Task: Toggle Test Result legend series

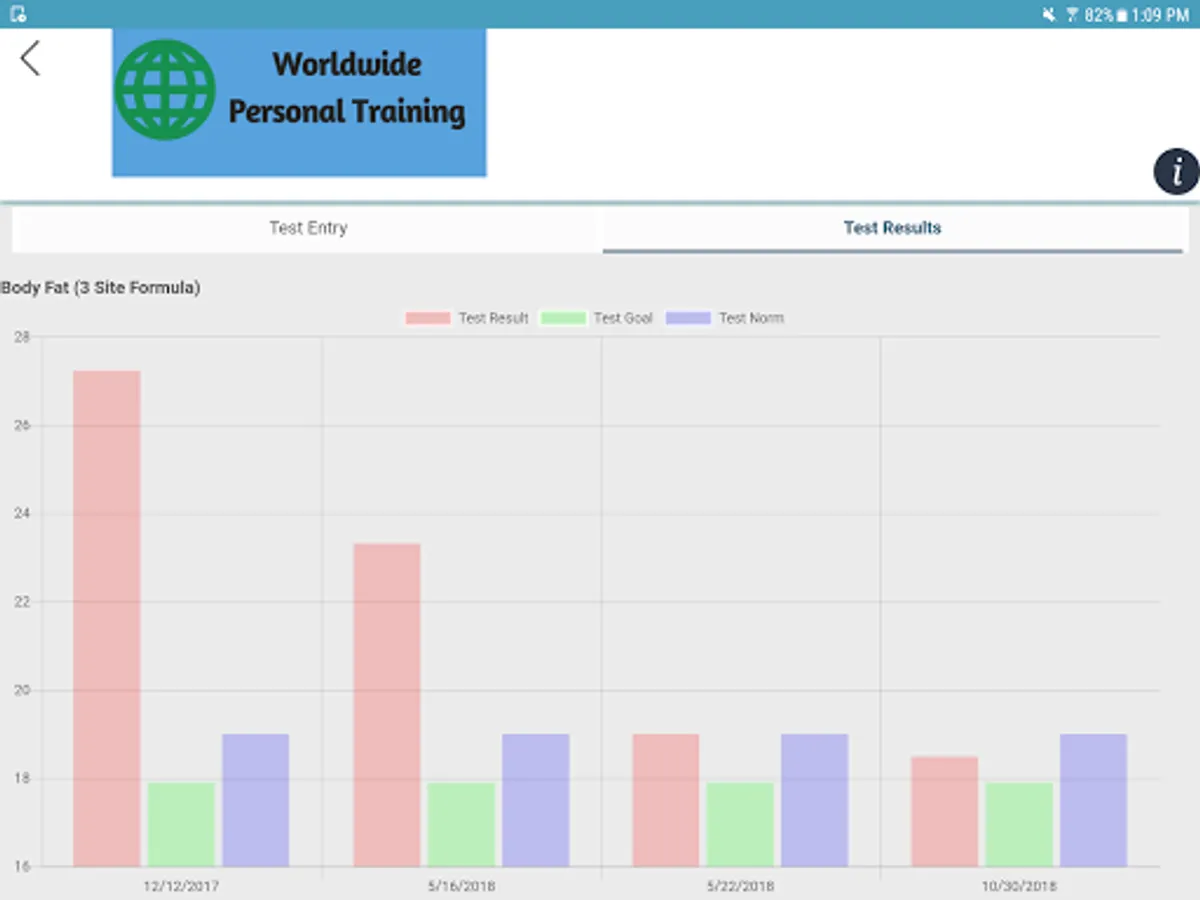Action: (467, 318)
